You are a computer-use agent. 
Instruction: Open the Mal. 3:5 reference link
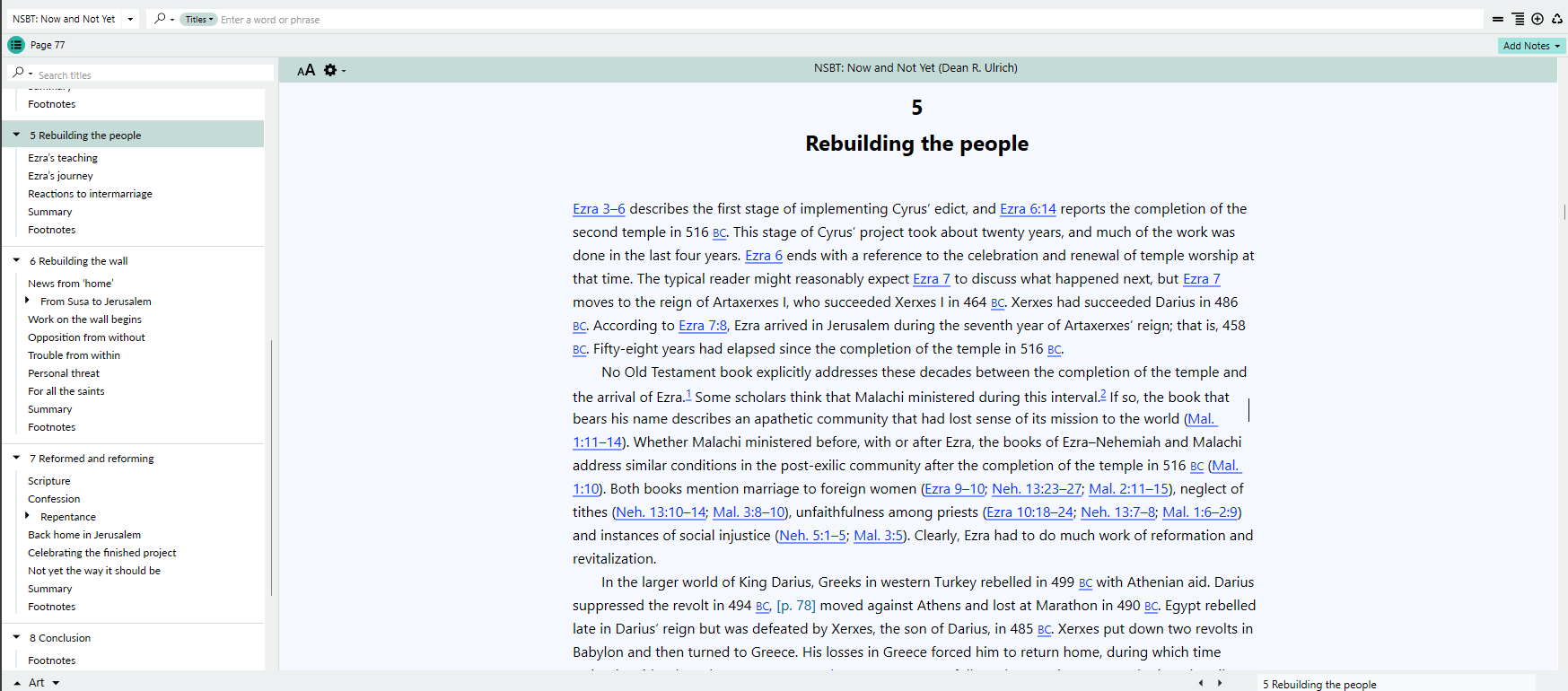click(878, 536)
